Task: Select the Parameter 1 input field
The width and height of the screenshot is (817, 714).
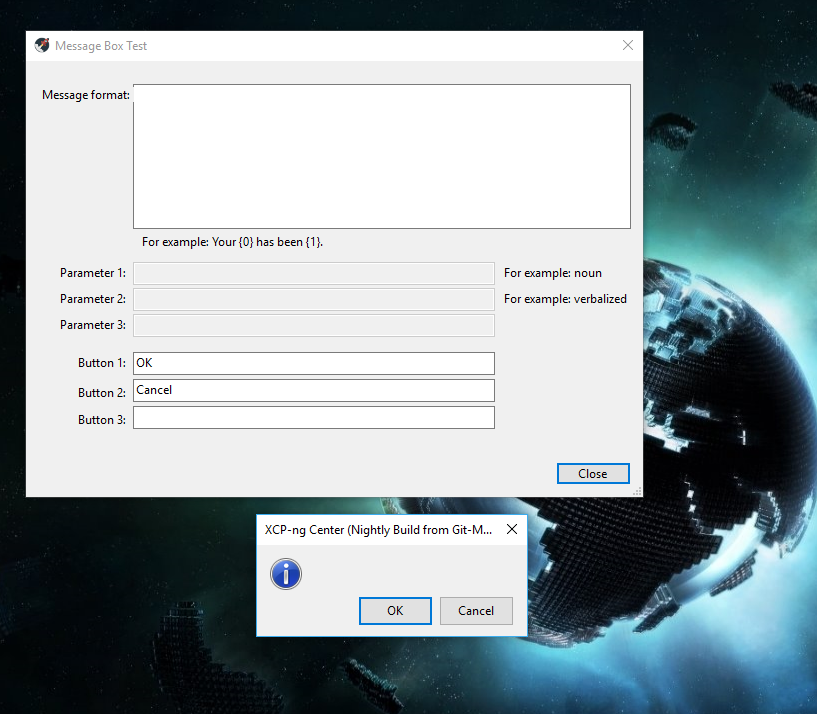Action: [x=313, y=273]
